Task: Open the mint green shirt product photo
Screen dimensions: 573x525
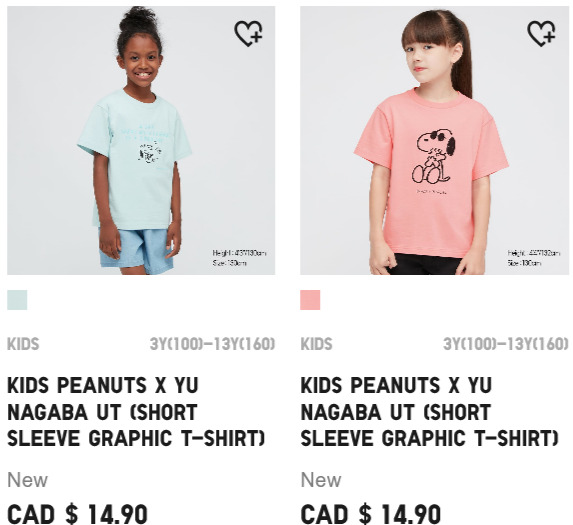Action: point(141,140)
